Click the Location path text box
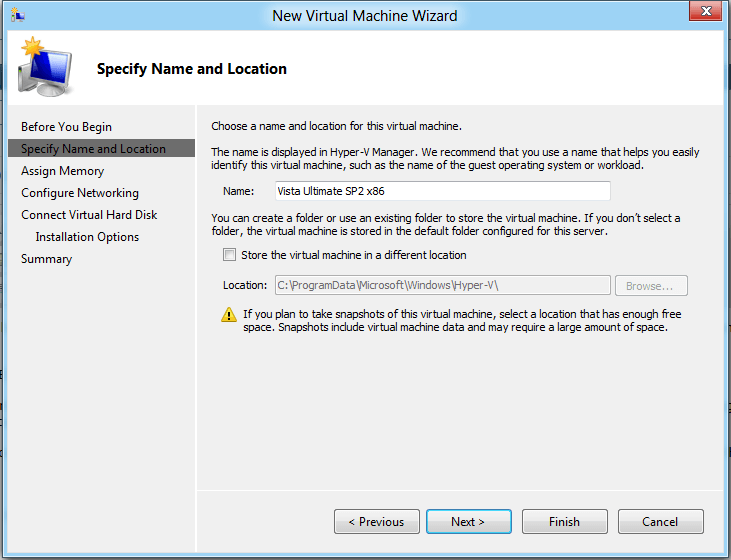The width and height of the screenshot is (731, 560). pyautogui.click(x=440, y=286)
